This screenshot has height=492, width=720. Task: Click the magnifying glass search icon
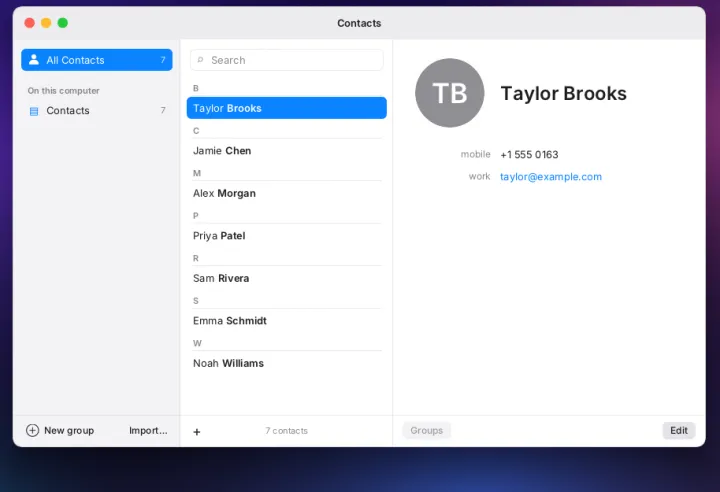coord(200,60)
